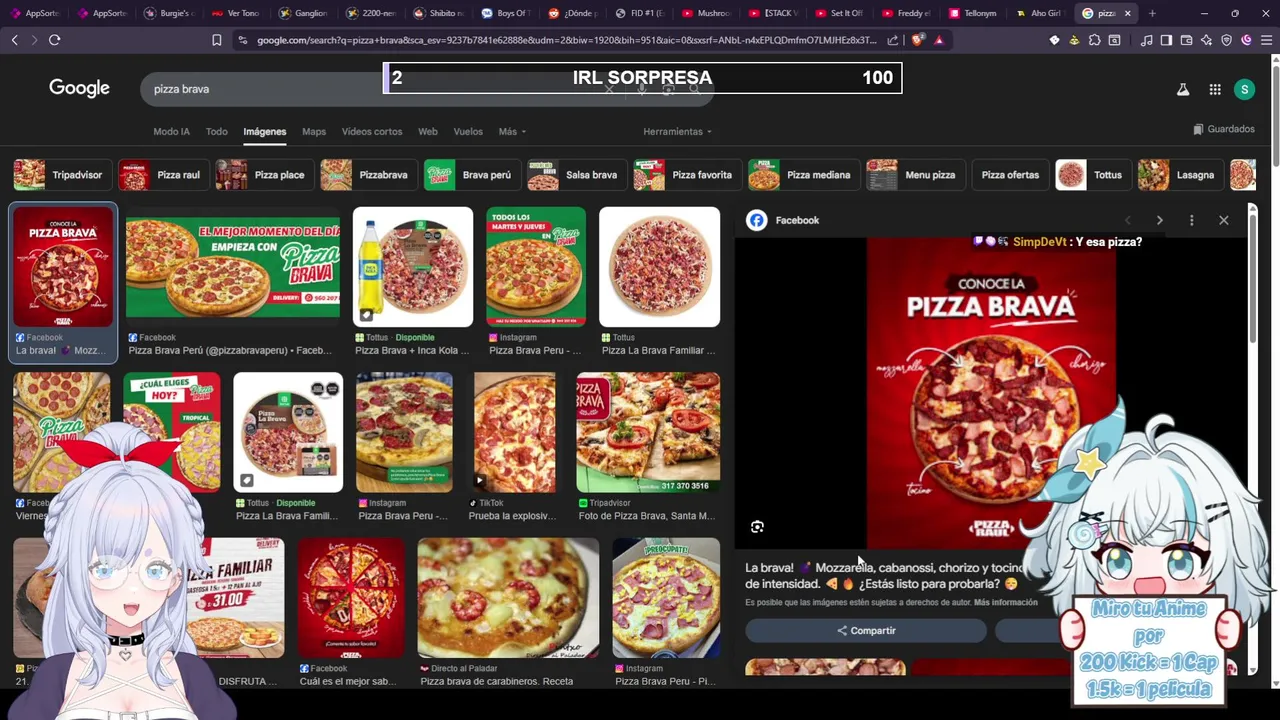Open the Brave playlist music icon
Viewport: 1280px width, 720px height.
(x=1146, y=40)
